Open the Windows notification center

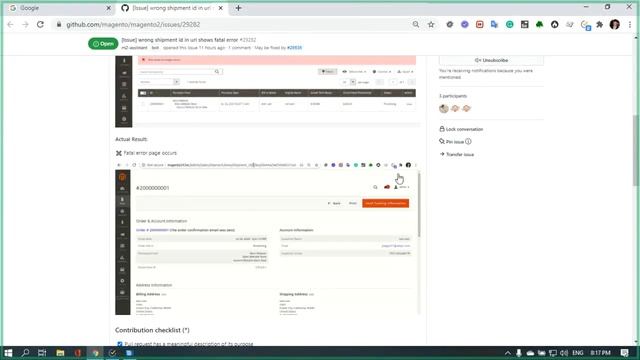pyautogui.click(x=624, y=353)
